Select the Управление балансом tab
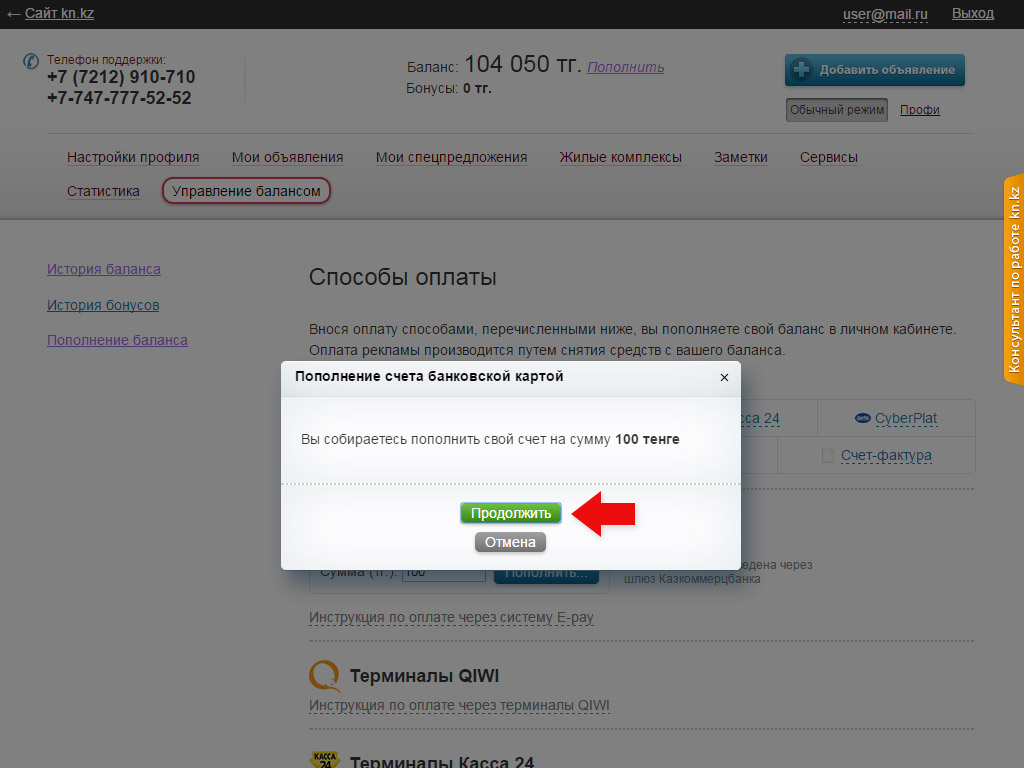The width and height of the screenshot is (1024, 768). (246, 191)
